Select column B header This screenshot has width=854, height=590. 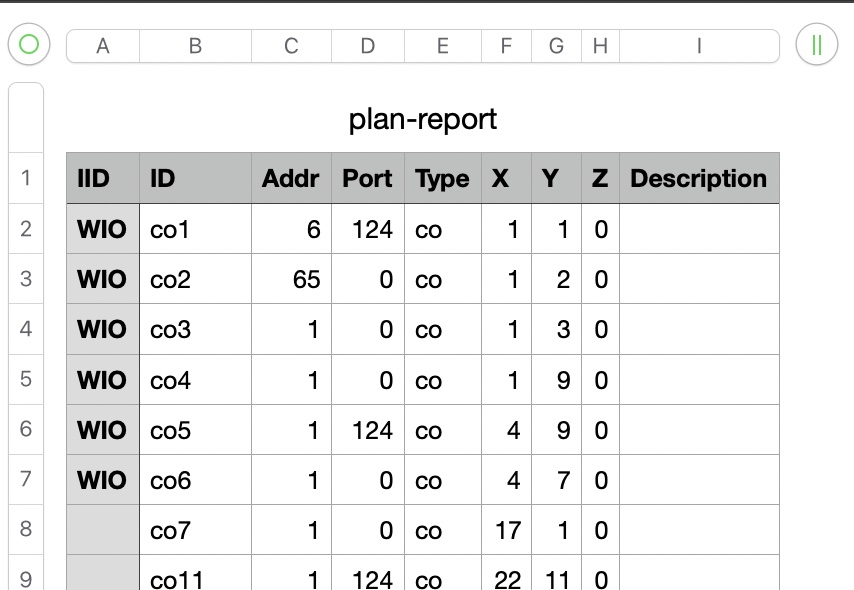point(195,46)
